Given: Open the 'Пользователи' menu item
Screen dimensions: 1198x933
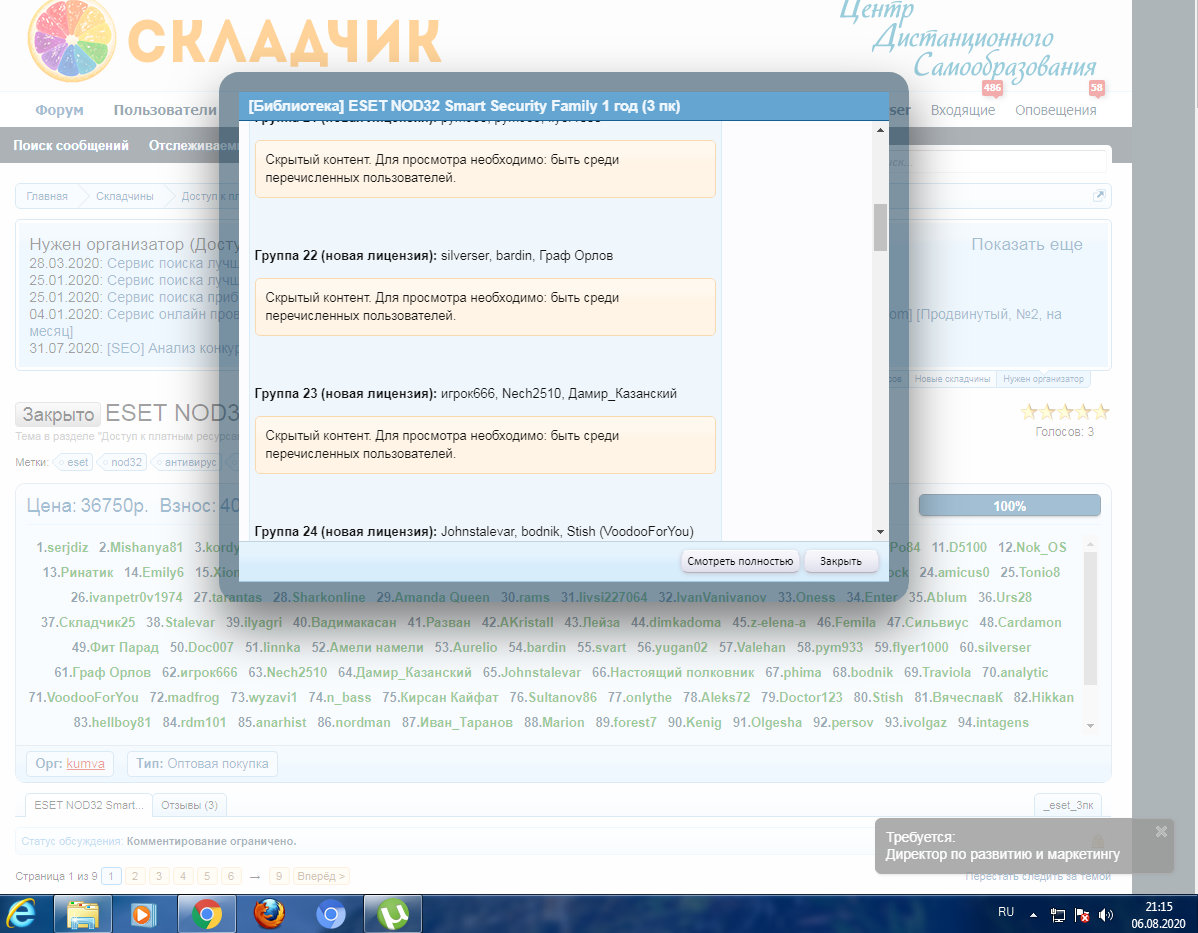Looking at the screenshot, I should [x=165, y=110].
